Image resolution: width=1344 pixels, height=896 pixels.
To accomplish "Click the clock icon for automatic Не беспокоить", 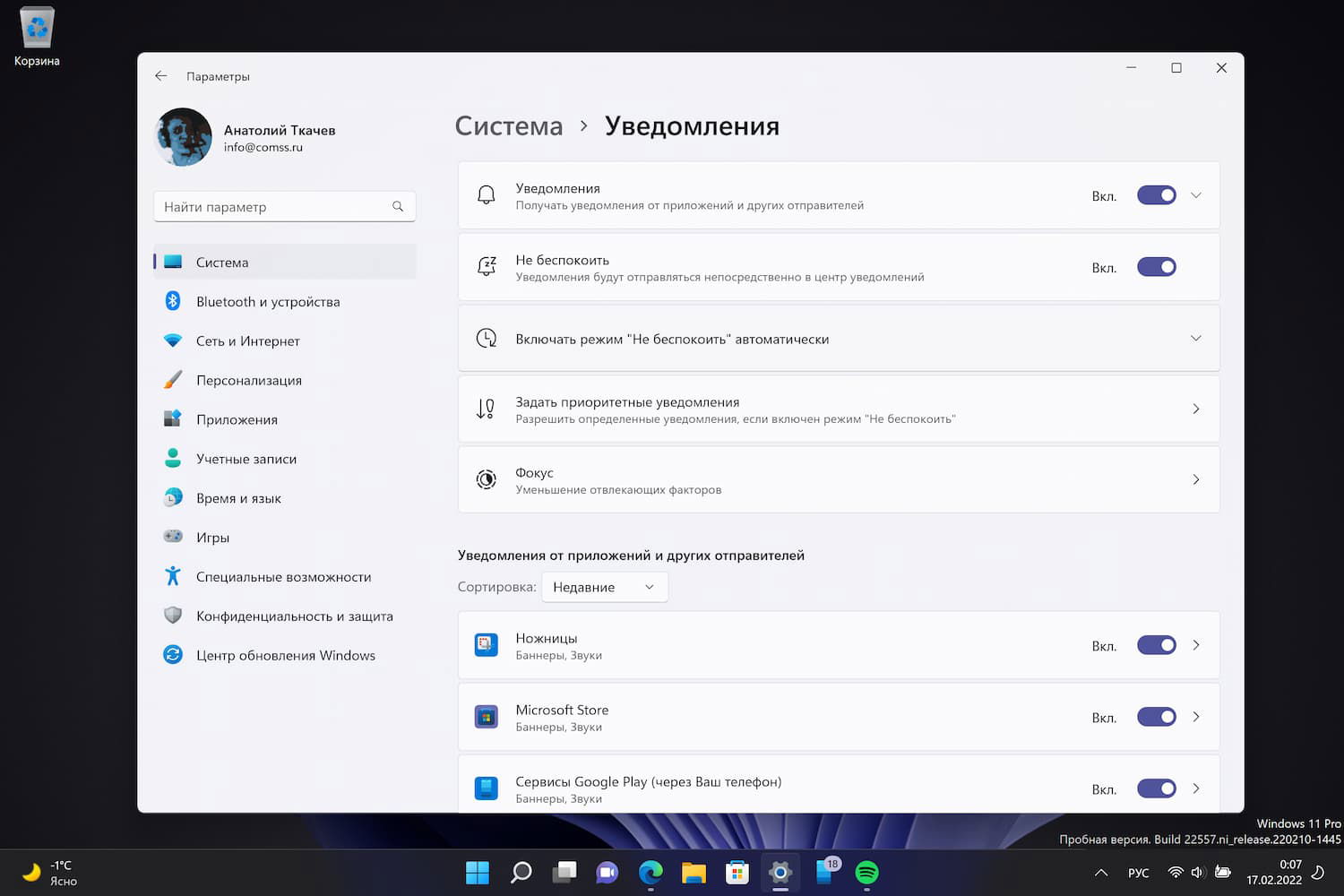I will point(487,338).
